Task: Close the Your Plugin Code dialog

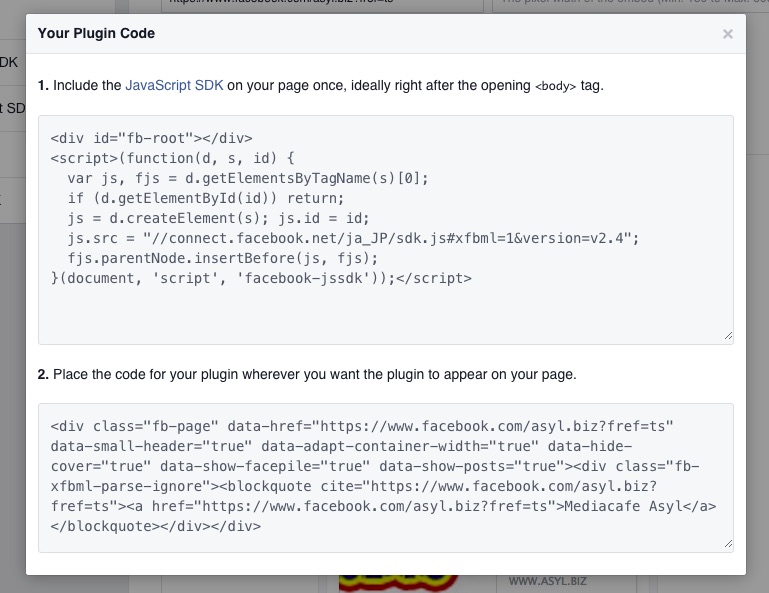Action: click(x=727, y=34)
